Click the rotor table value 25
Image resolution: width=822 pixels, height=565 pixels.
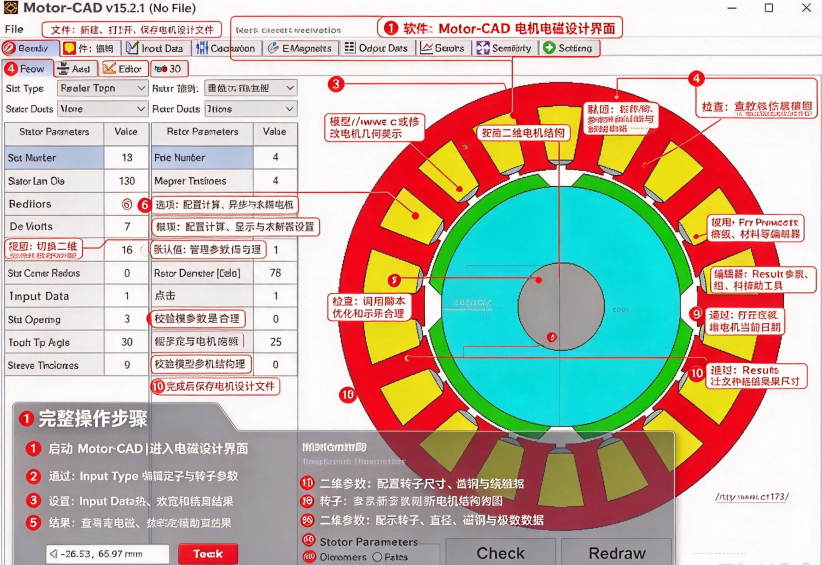tap(276, 342)
